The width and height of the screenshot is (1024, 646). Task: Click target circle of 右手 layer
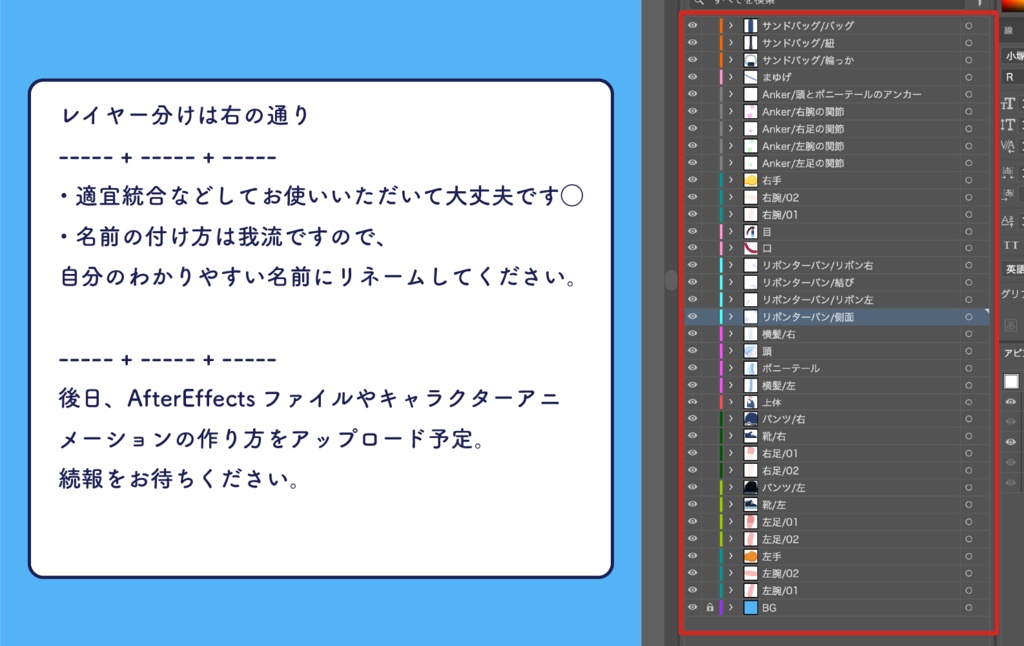pos(968,180)
